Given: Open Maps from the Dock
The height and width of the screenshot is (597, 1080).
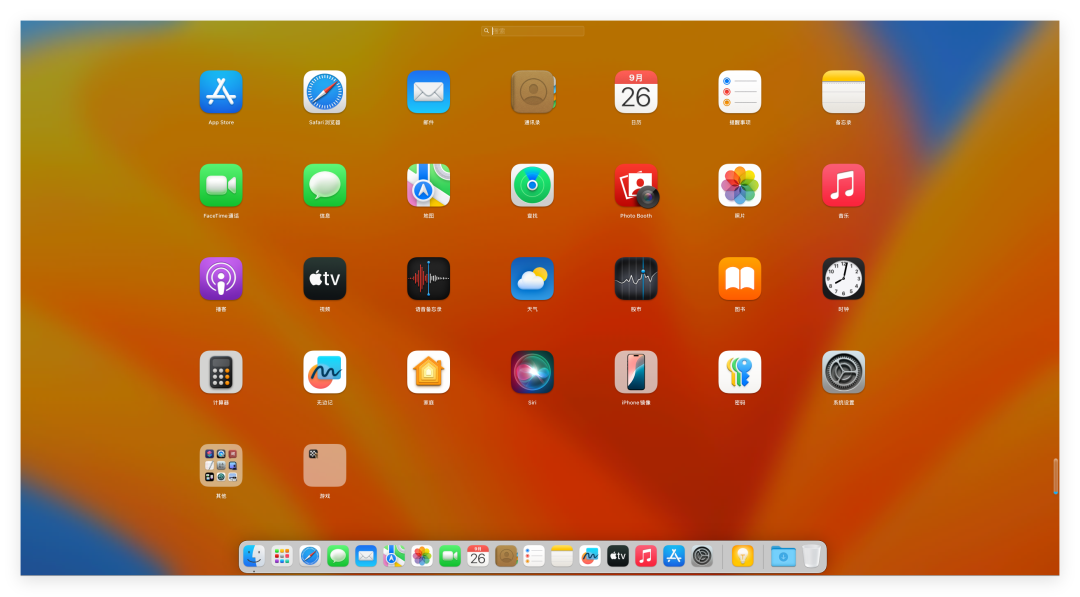Looking at the screenshot, I should (x=394, y=556).
